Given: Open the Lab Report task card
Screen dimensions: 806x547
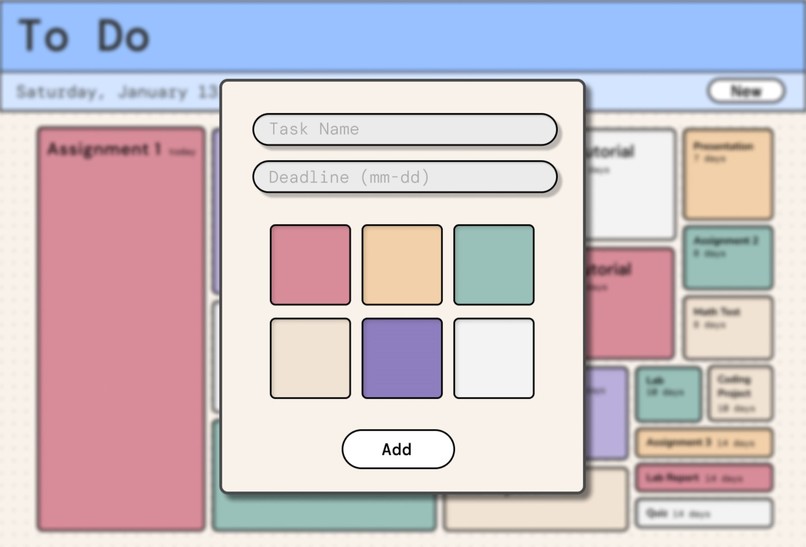Looking at the screenshot, I should 704,478.
